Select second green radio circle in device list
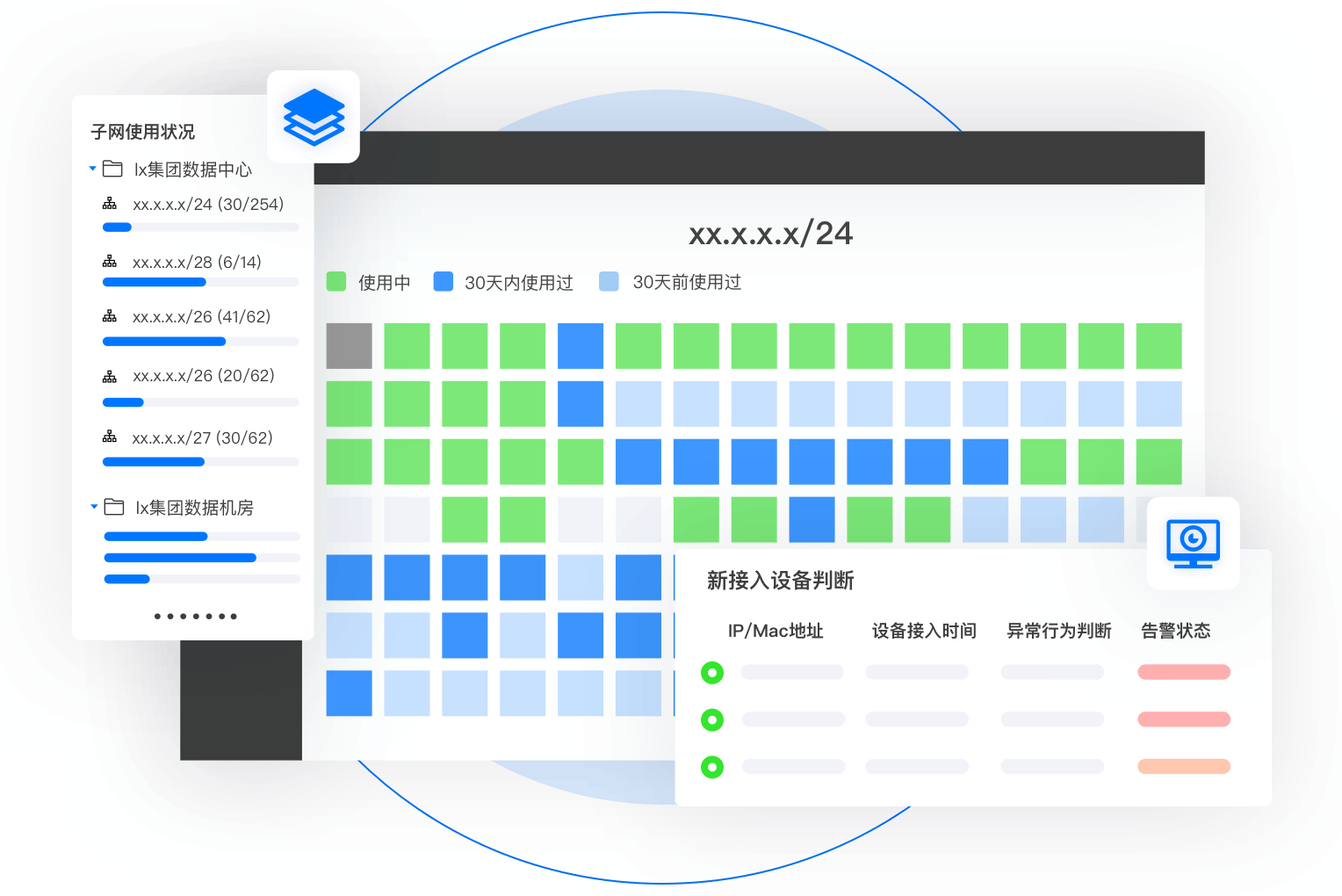Screen dimensions: 1342x896 712,720
